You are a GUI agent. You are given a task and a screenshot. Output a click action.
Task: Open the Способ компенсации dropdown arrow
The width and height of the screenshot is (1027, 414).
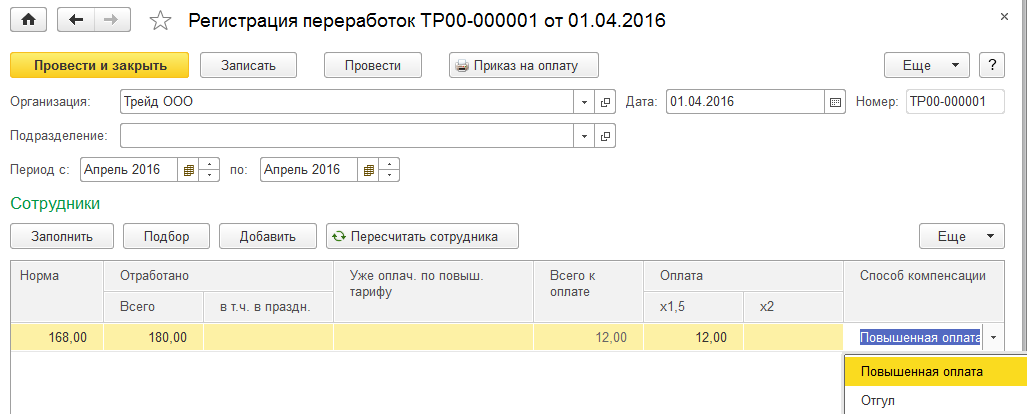(x=994, y=338)
